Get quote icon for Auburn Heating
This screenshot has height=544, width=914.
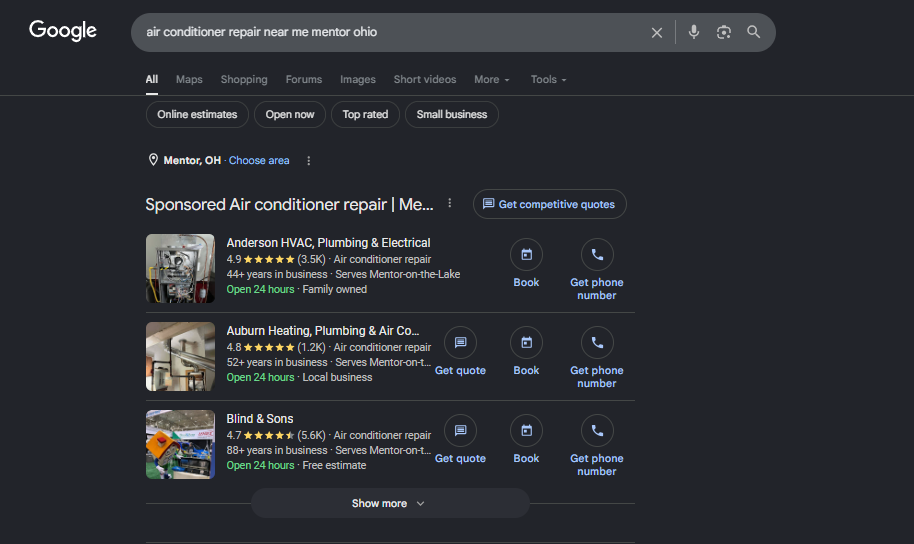tap(460, 342)
